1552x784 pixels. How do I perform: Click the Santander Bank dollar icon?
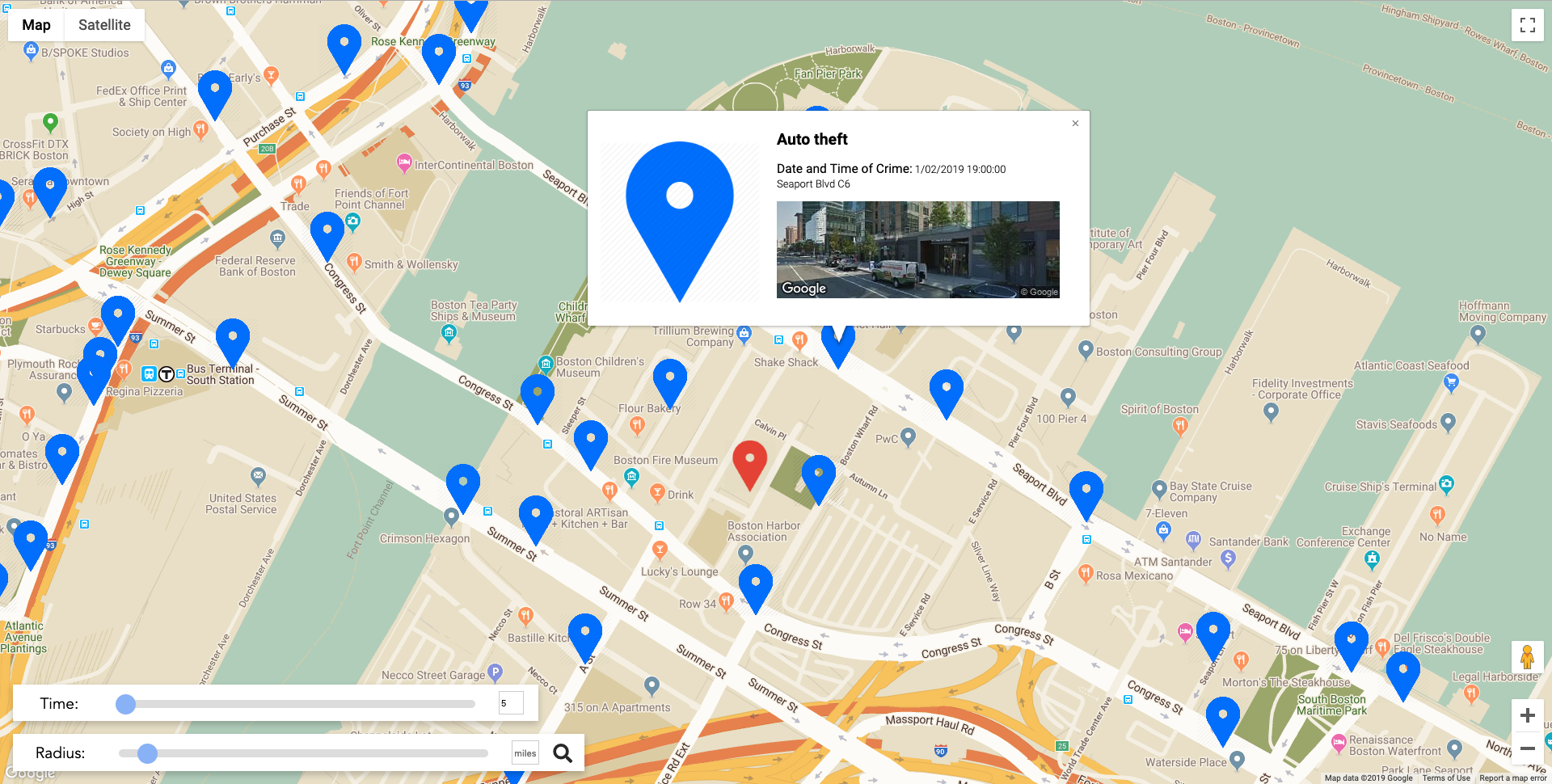[1229, 558]
